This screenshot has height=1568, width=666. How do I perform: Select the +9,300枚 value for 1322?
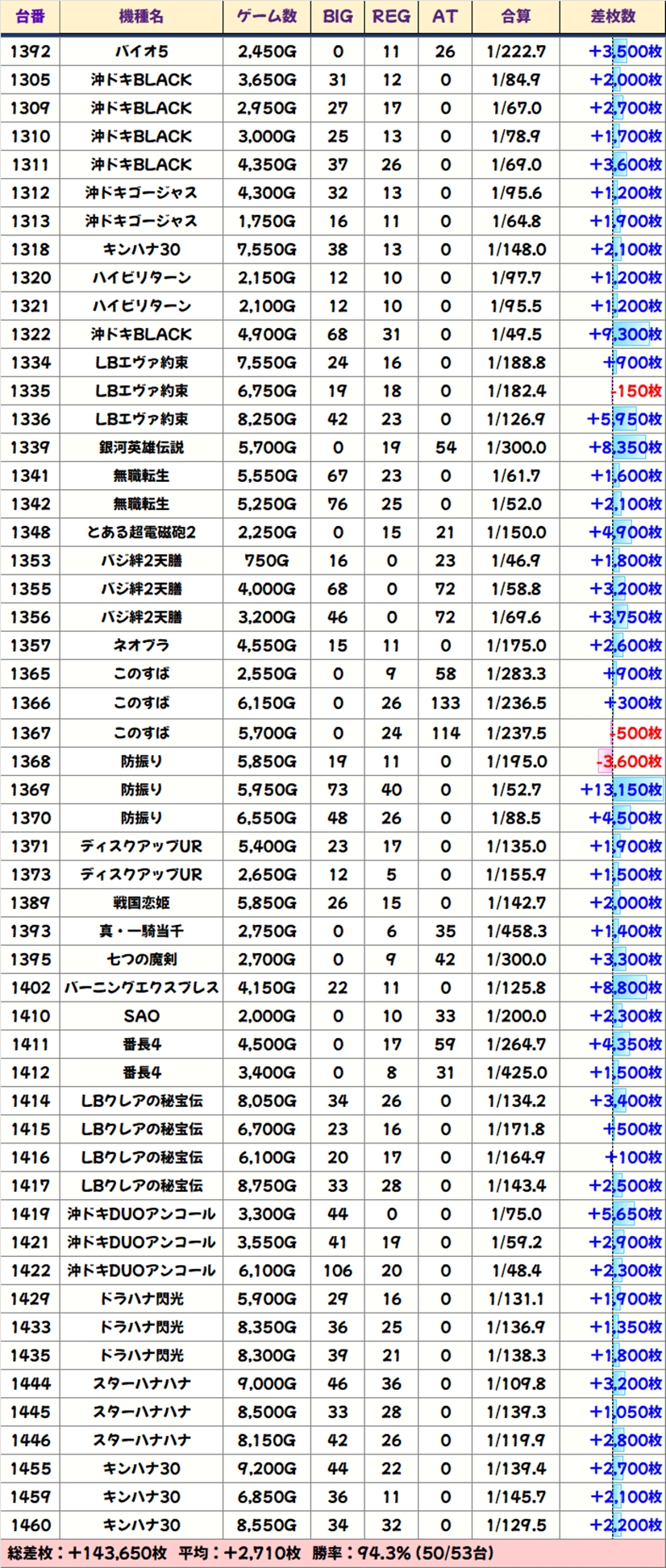tap(625, 334)
